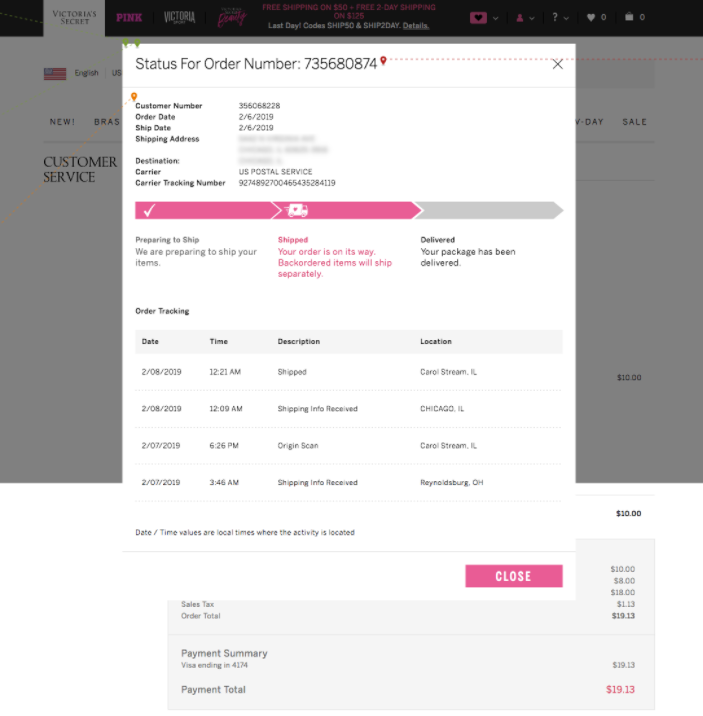Screen dimensions: 703x716
Task: Open the Victoria's Secret Beauty tab
Action: (232, 18)
